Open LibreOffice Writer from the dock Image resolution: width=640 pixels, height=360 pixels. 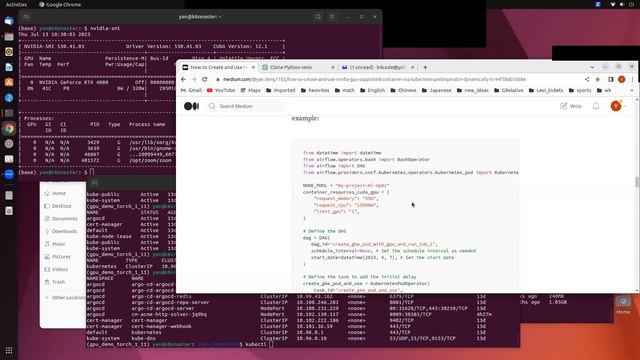pos(9,67)
